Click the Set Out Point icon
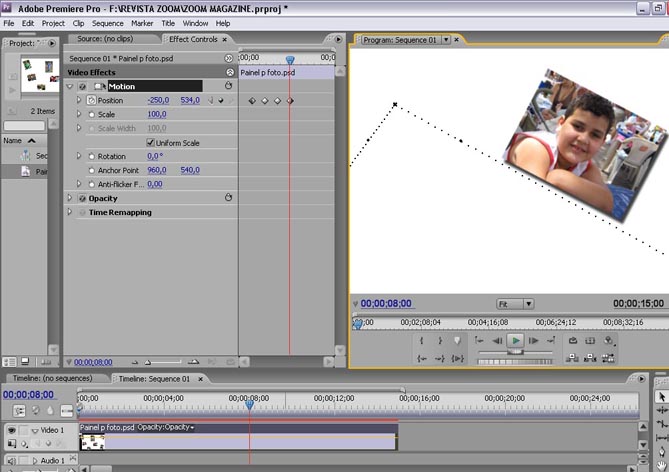This screenshot has width=669, height=472. 439,341
